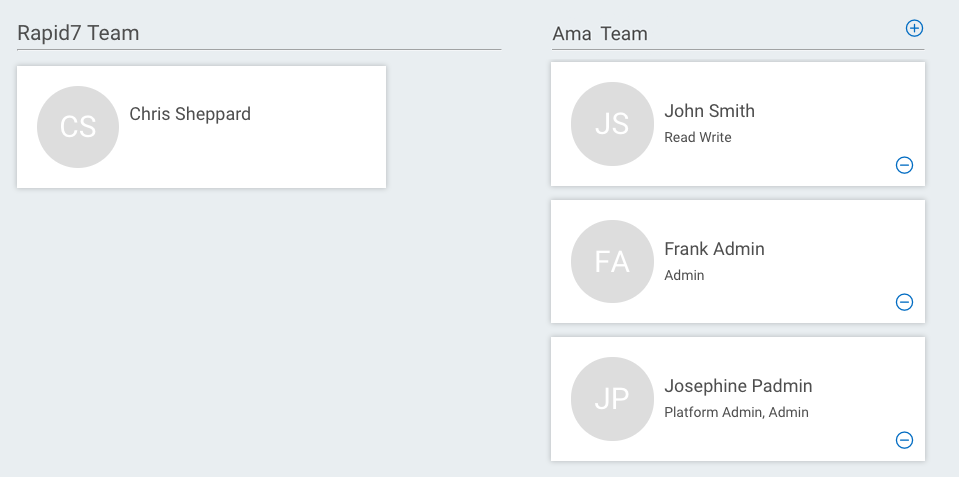959x477 pixels.
Task: Click the Josephine Padmin name
Action: 738,386
